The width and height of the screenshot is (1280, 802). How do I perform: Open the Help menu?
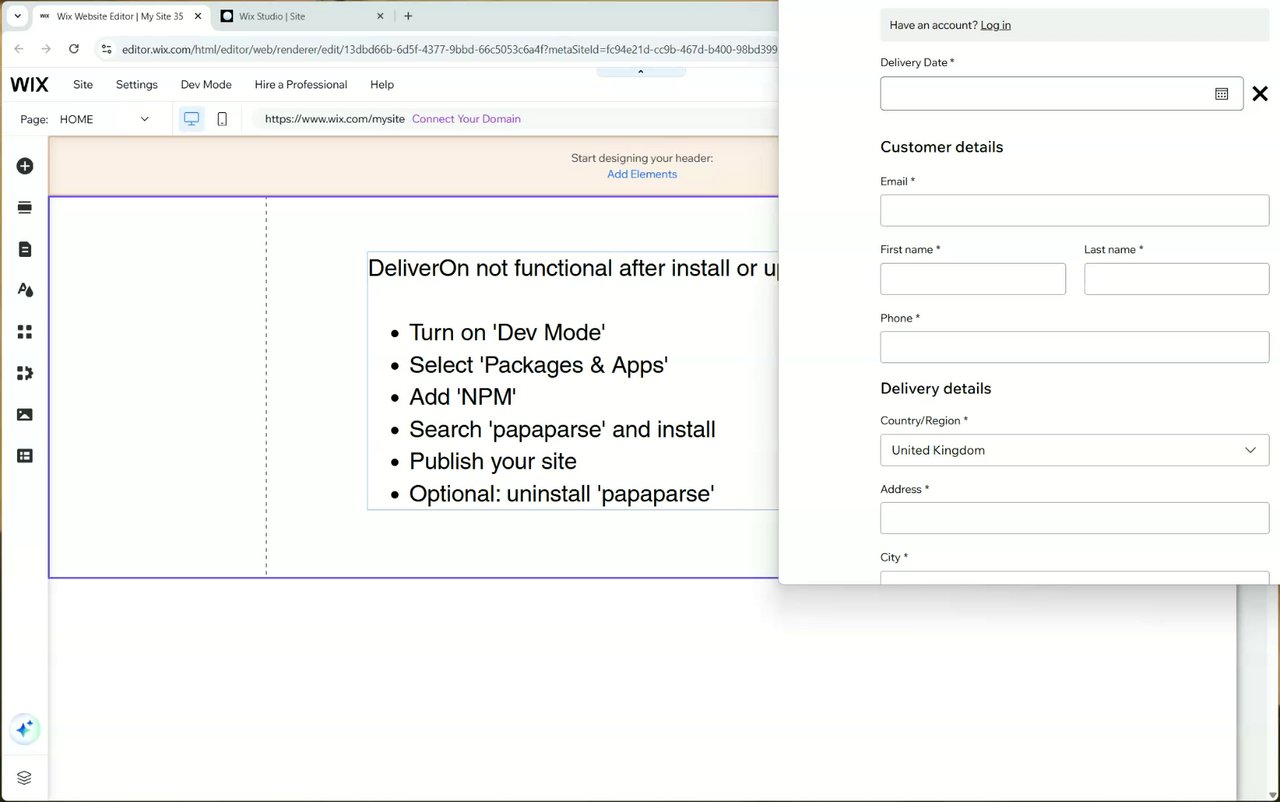382,85
